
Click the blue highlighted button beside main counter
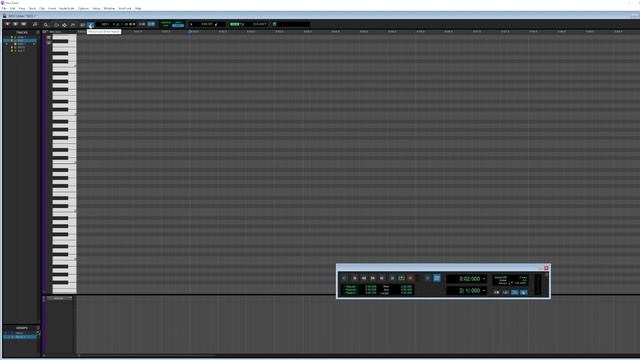point(437,278)
